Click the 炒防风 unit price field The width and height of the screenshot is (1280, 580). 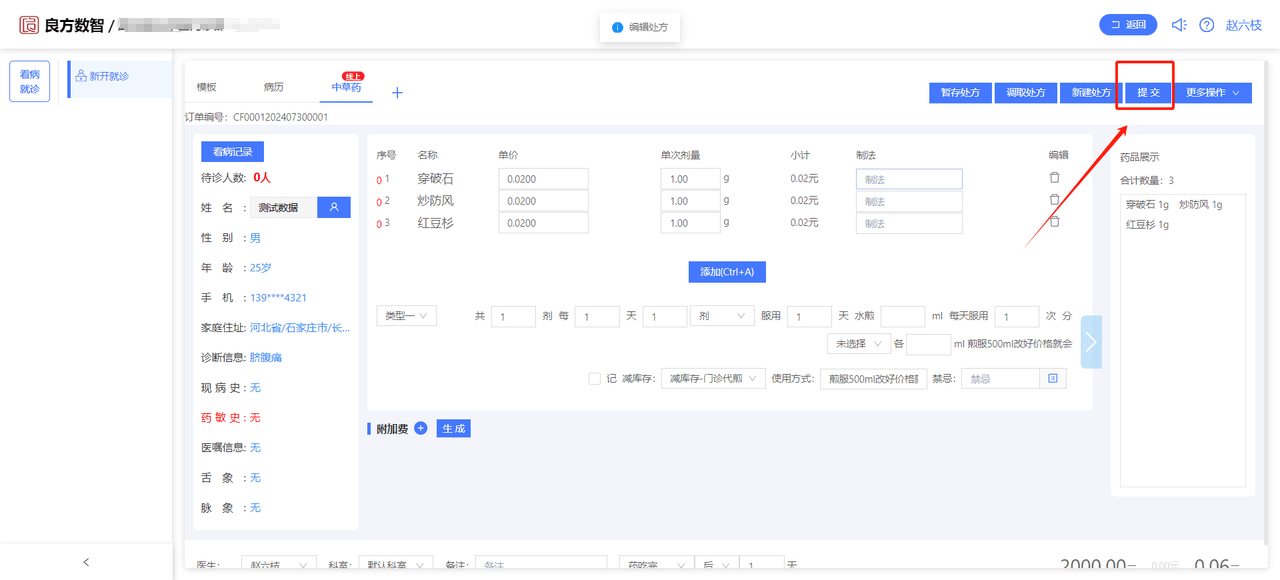pyautogui.click(x=543, y=201)
